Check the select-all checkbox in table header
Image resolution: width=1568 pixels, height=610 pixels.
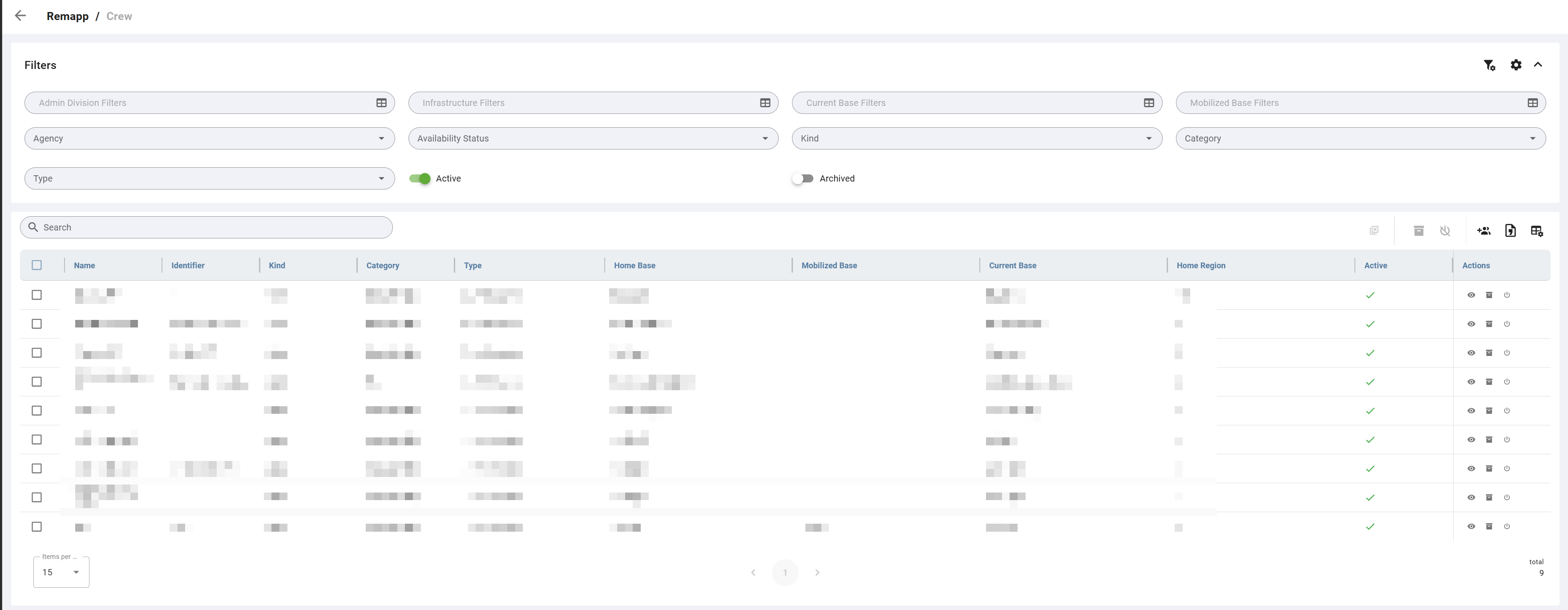[36, 266]
